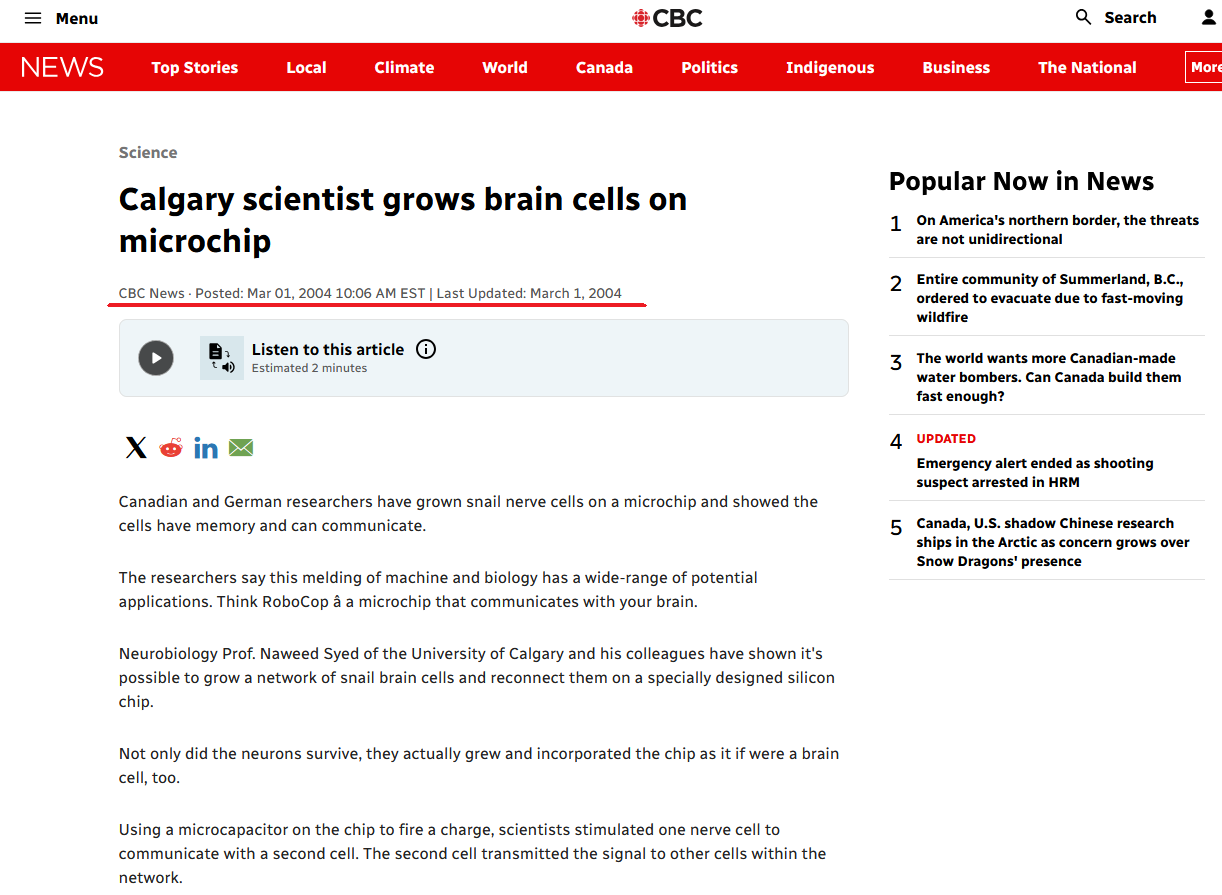
Task: Click the red UPDATED label
Action: click(946, 438)
